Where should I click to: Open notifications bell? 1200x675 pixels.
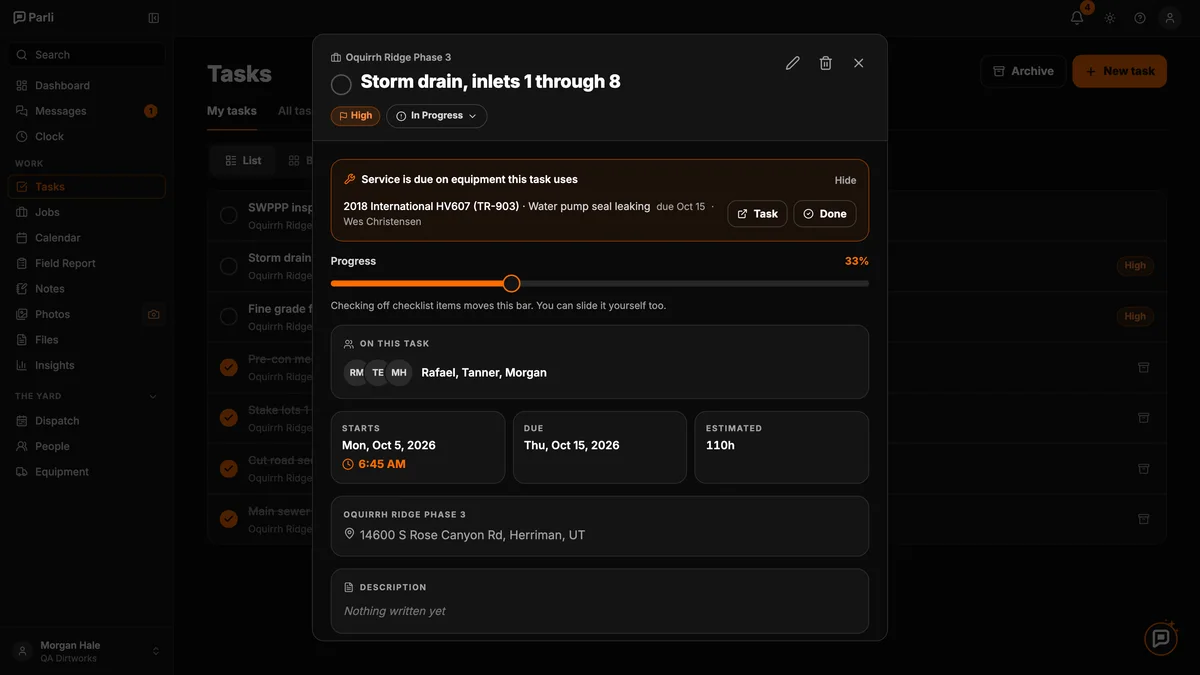(1077, 18)
